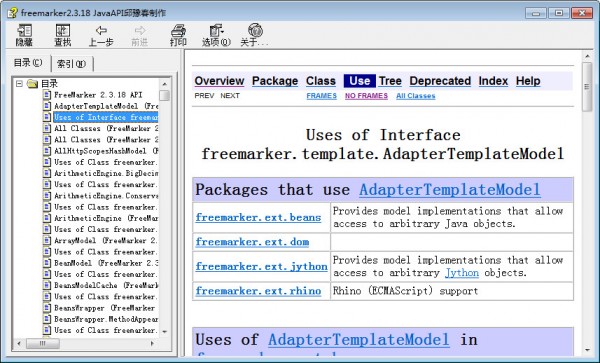Click the Forward (前进) toolbar arrow

click(140, 30)
